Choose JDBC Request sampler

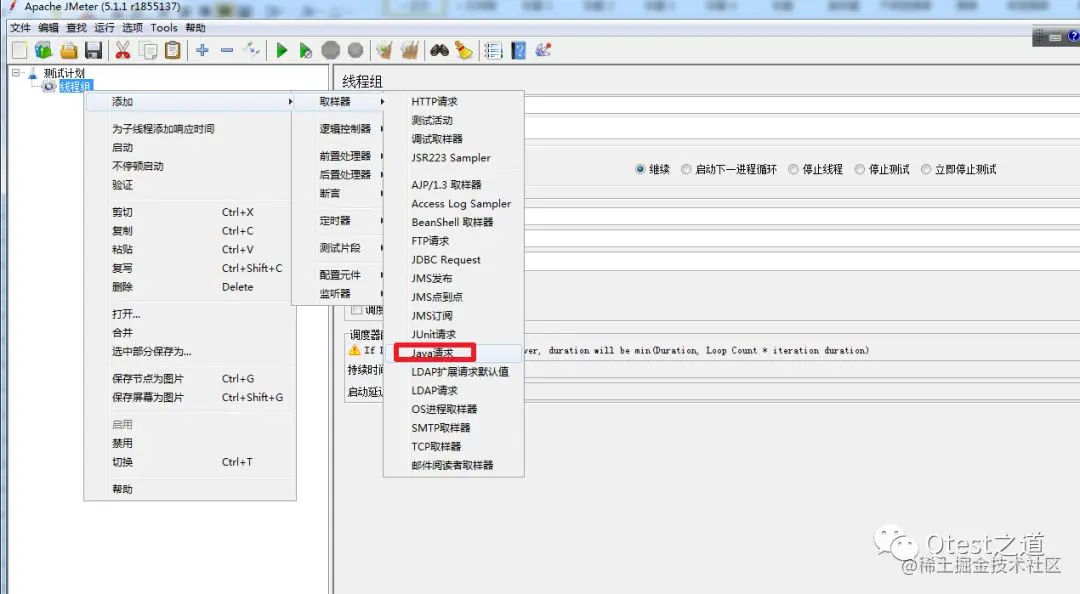[x=454, y=260]
